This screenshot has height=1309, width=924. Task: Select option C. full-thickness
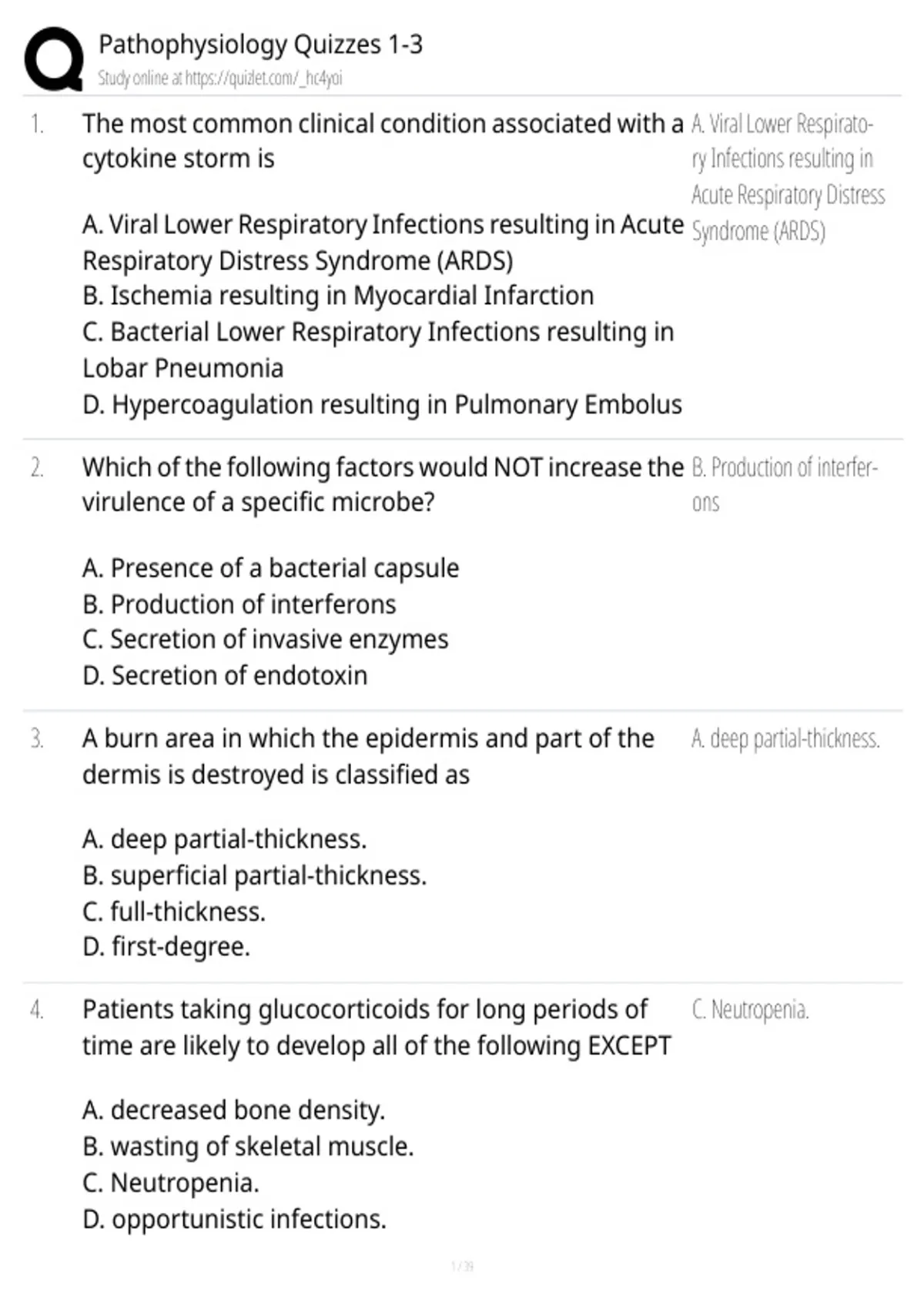click(x=174, y=912)
